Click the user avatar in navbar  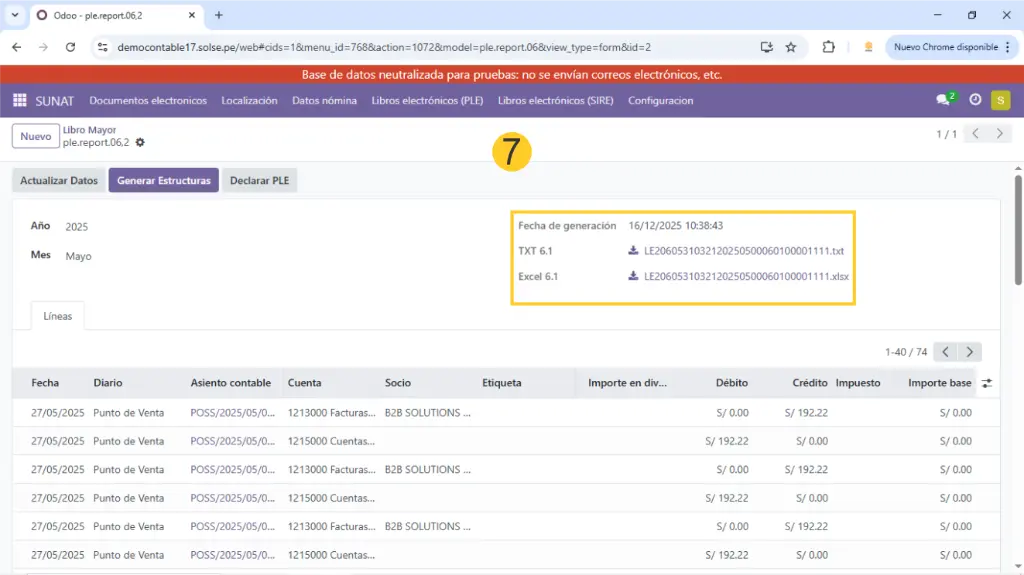click(1000, 100)
